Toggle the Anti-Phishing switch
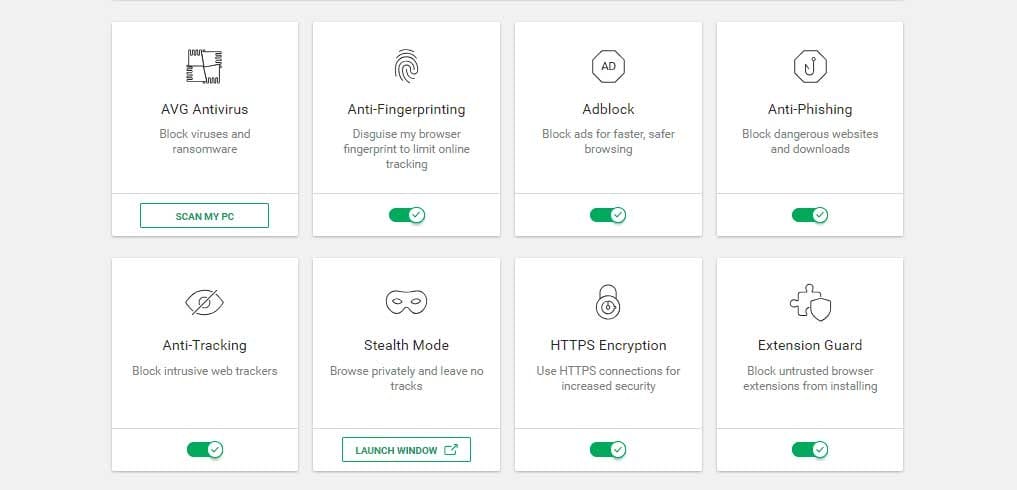The width and height of the screenshot is (1017, 490). pos(810,215)
